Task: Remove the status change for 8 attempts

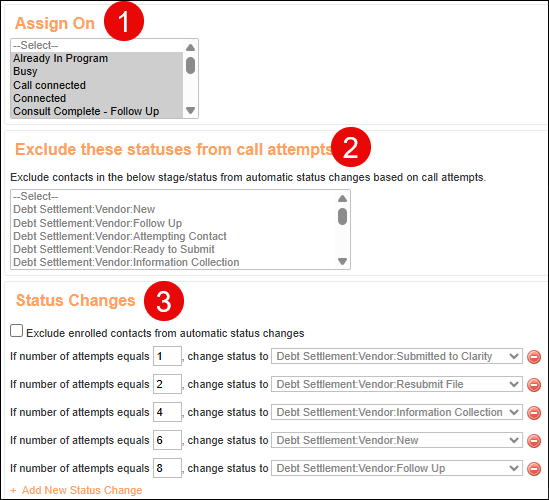Action: point(534,469)
